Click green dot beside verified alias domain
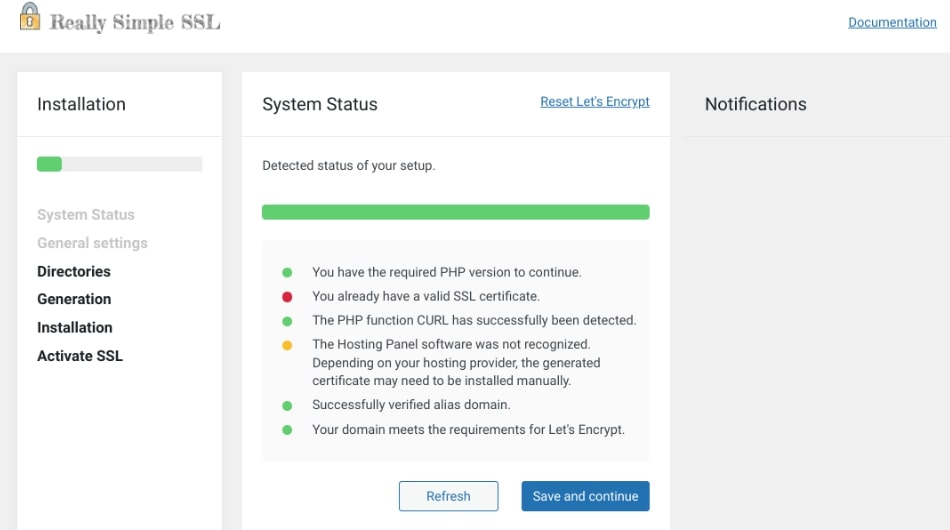This screenshot has height=530, width=950. 287,406
